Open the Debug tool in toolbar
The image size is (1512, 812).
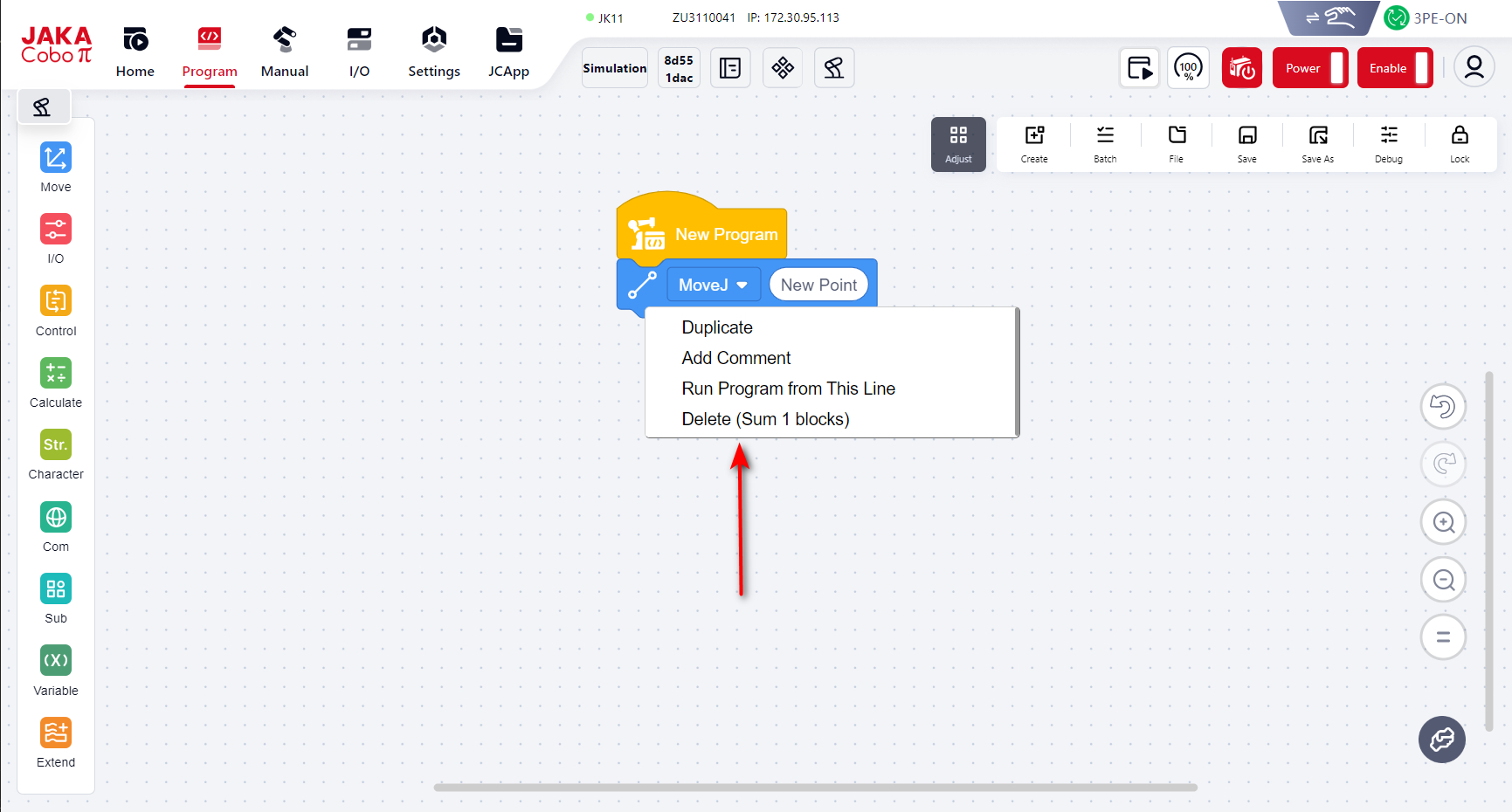[x=1388, y=143]
